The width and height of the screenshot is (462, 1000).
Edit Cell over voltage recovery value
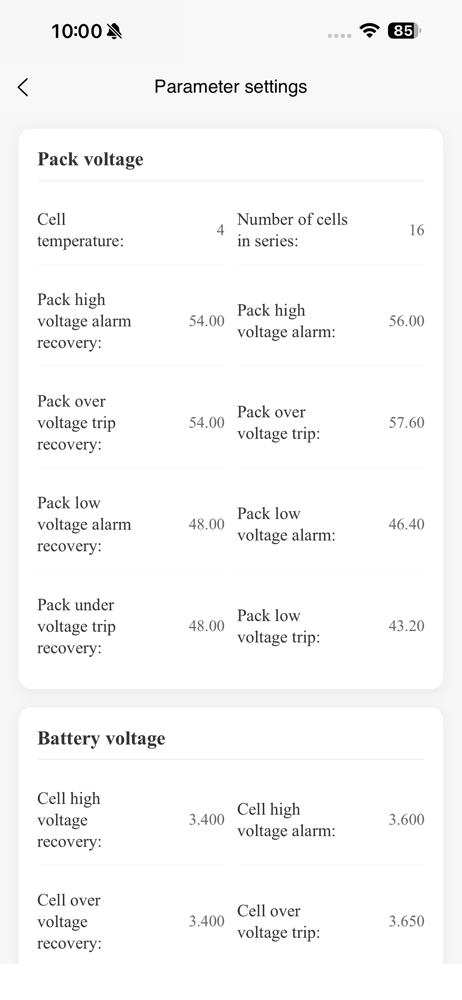coord(207,922)
